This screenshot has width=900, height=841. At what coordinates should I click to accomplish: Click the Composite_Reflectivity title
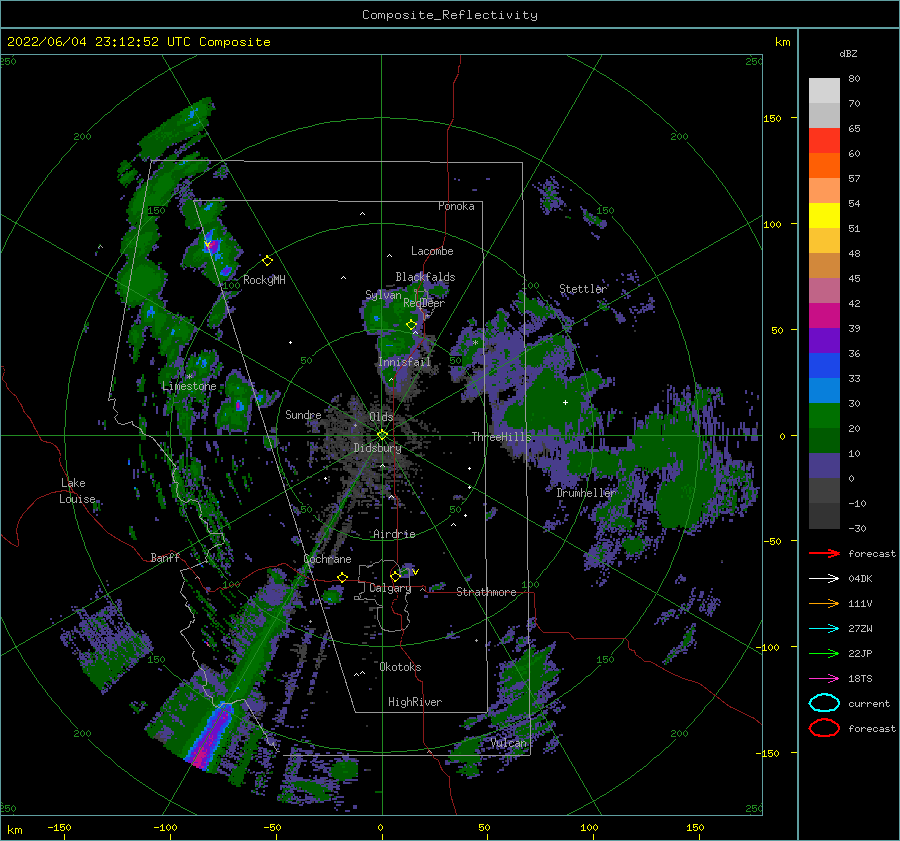point(449,15)
